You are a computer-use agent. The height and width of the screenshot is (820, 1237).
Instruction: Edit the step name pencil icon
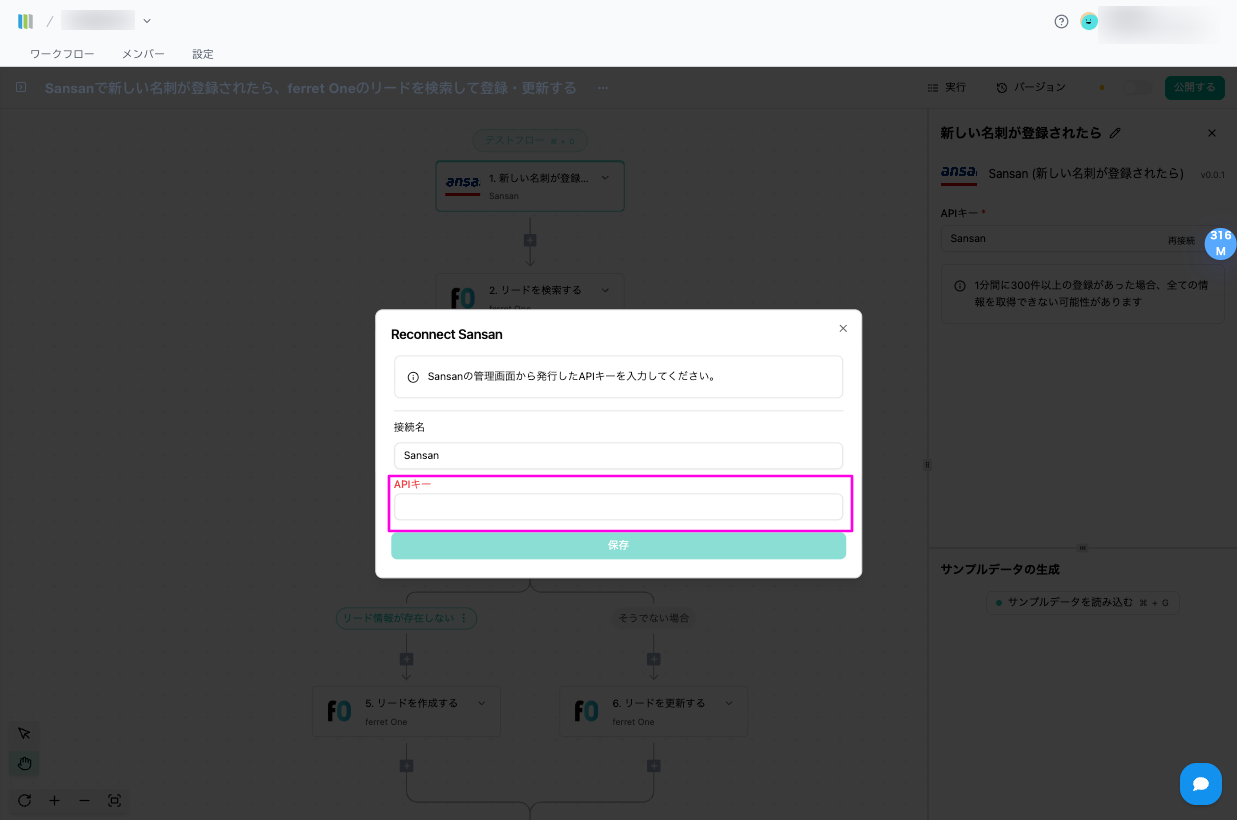(1116, 133)
